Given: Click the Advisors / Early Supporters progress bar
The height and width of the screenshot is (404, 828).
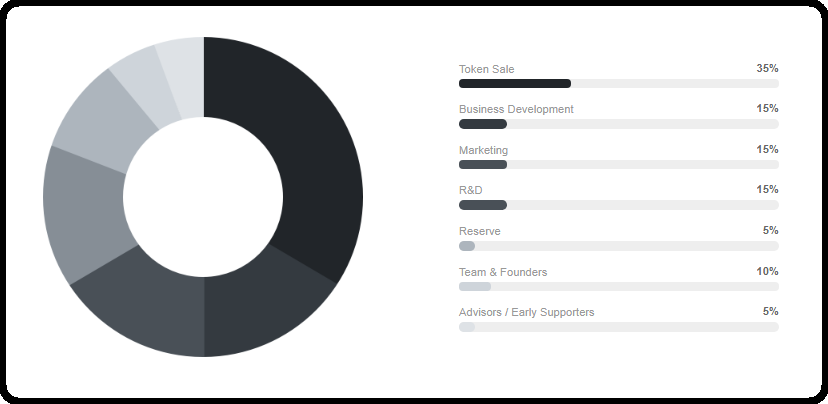Looking at the screenshot, I should (x=618, y=327).
